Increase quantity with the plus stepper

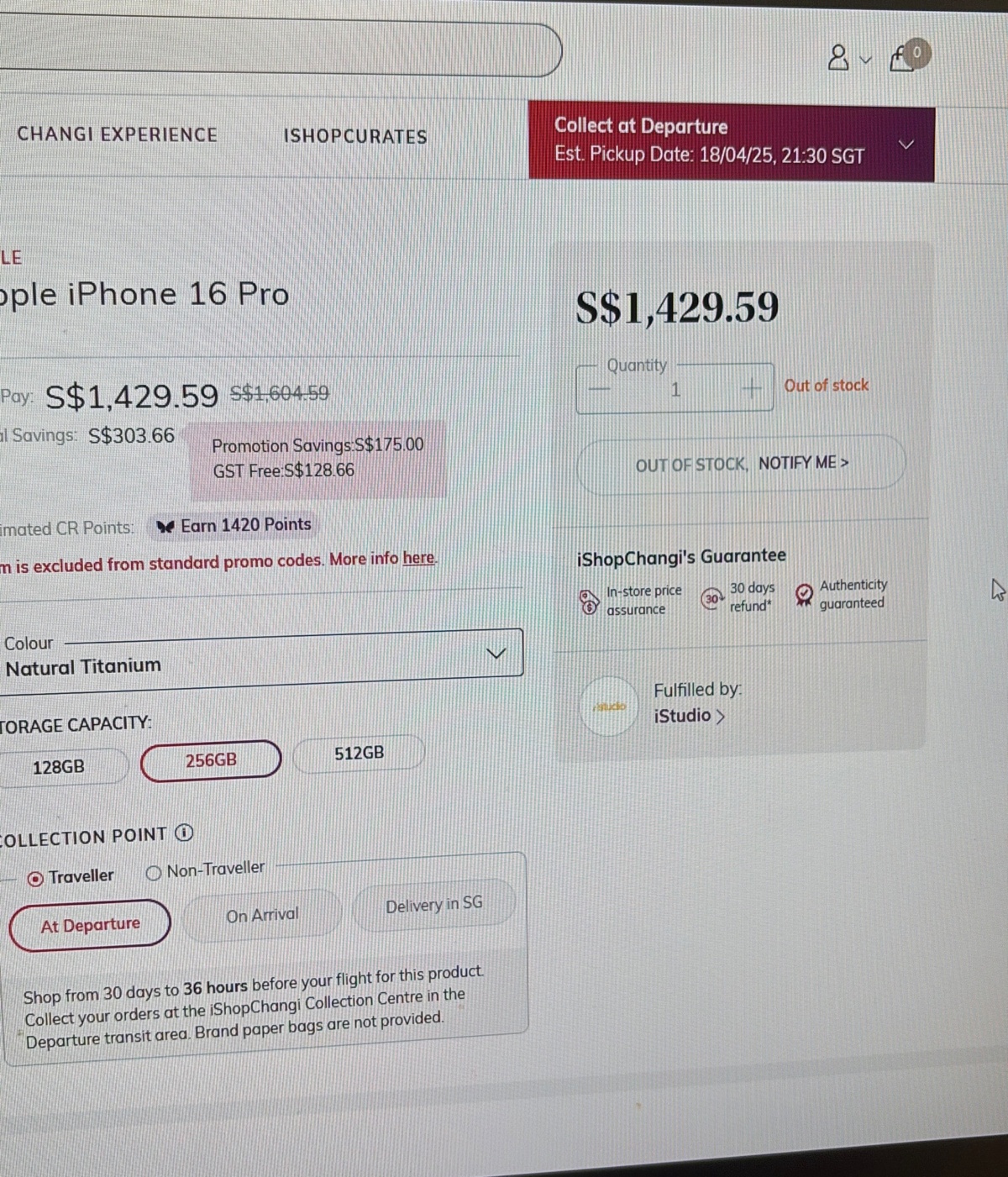tap(752, 388)
